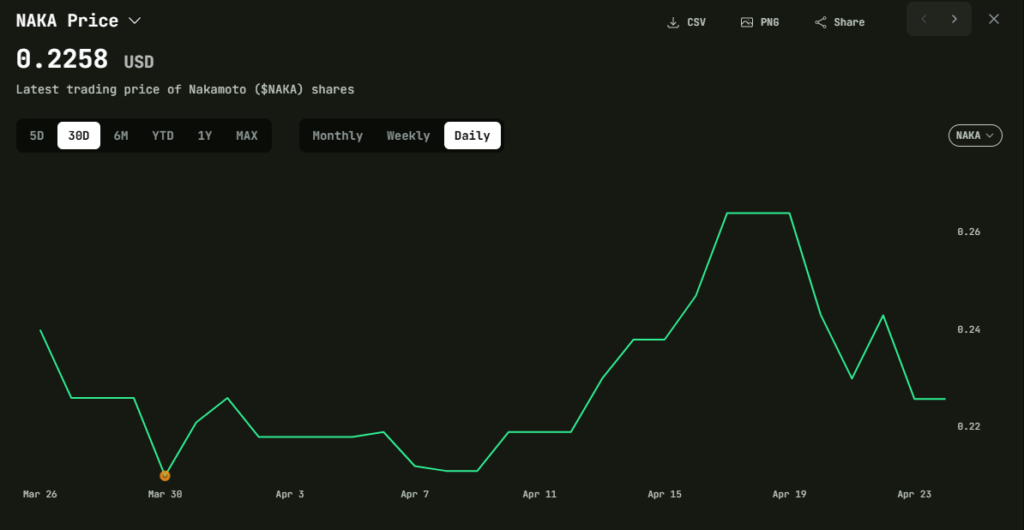Click the download icon beside CSV

click(673, 22)
